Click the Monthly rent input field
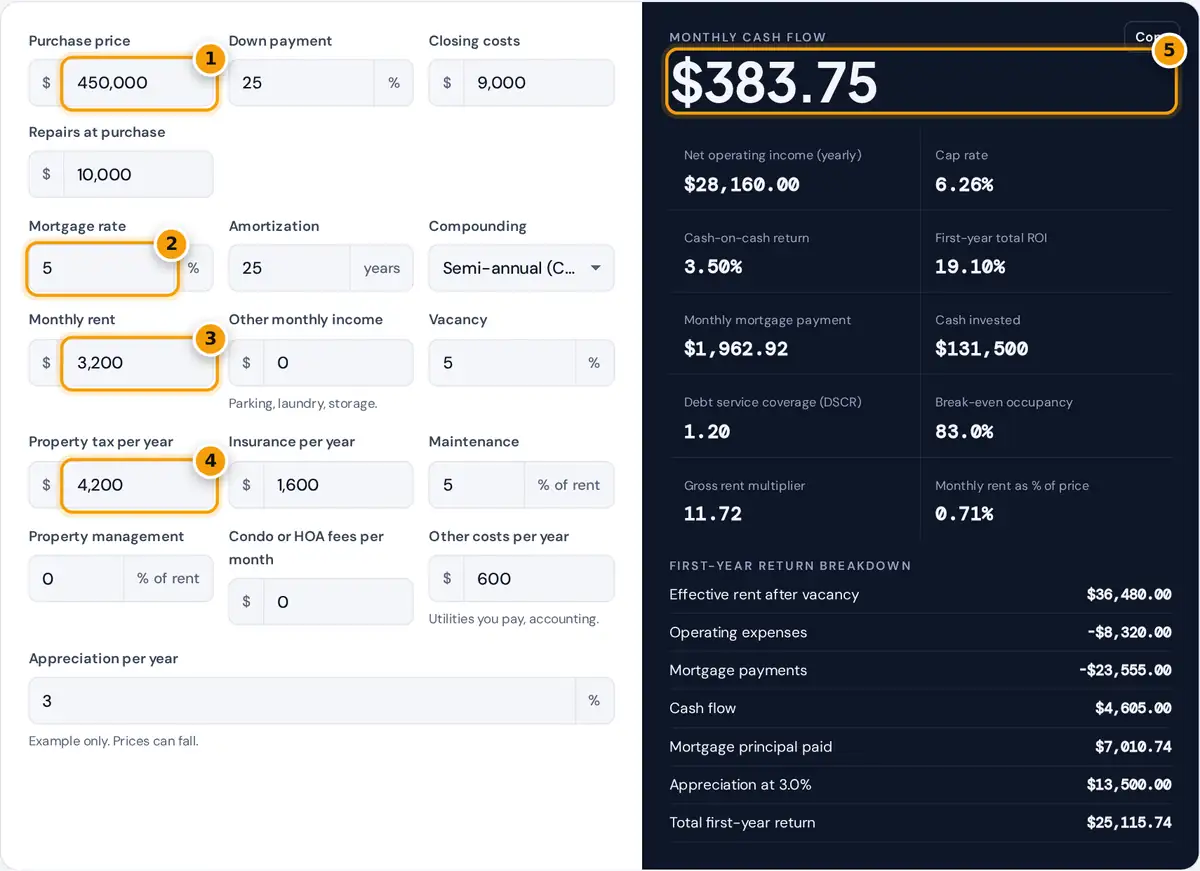1200x871 pixels. pyautogui.click(x=138, y=363)
